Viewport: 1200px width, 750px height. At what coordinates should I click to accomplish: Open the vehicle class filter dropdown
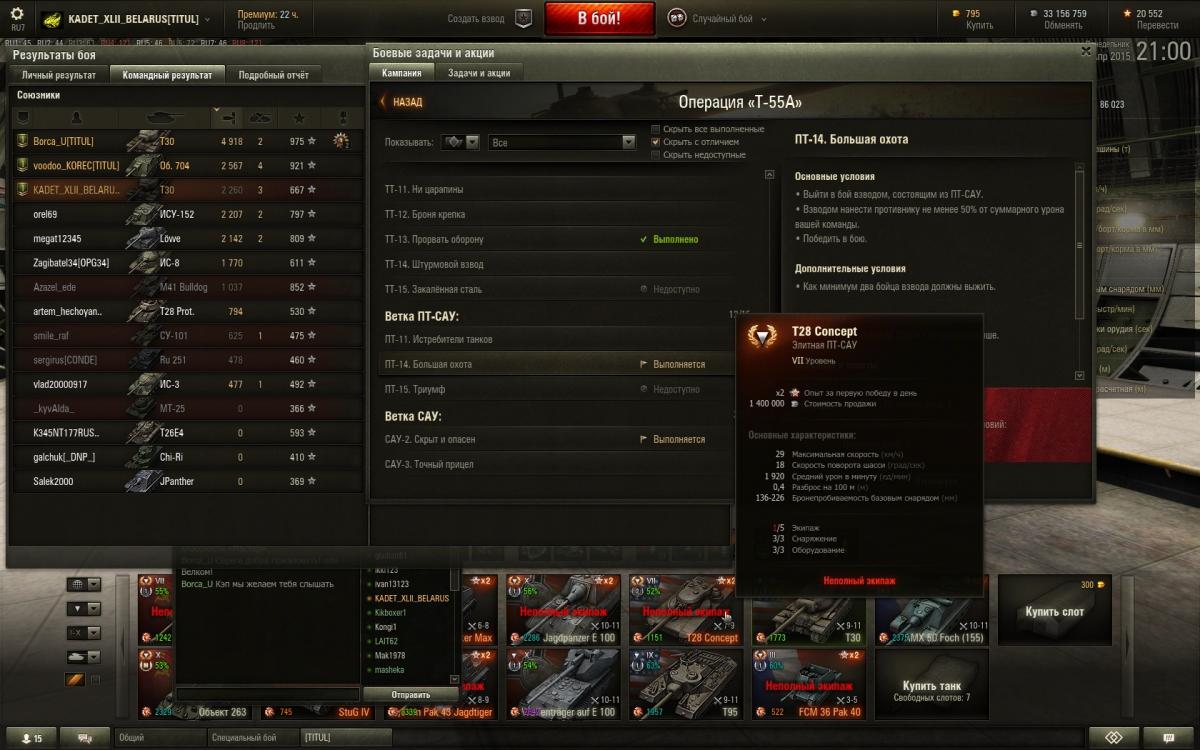pos(84,608)
